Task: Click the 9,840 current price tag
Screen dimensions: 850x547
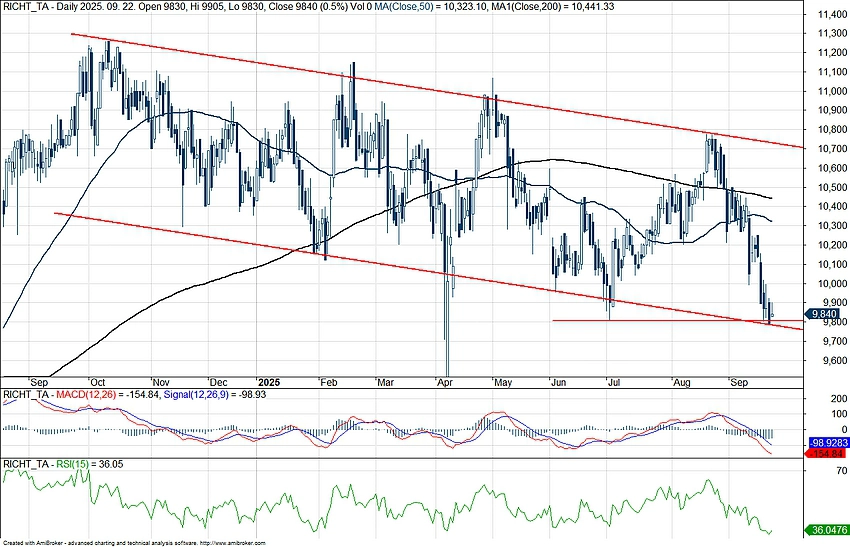Action: coord(824,312)
